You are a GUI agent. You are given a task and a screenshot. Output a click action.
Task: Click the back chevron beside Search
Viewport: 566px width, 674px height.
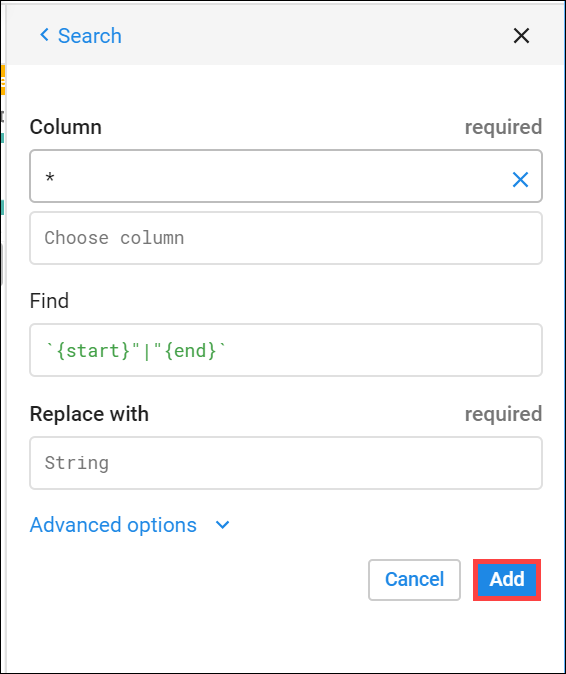click(44, 35)
